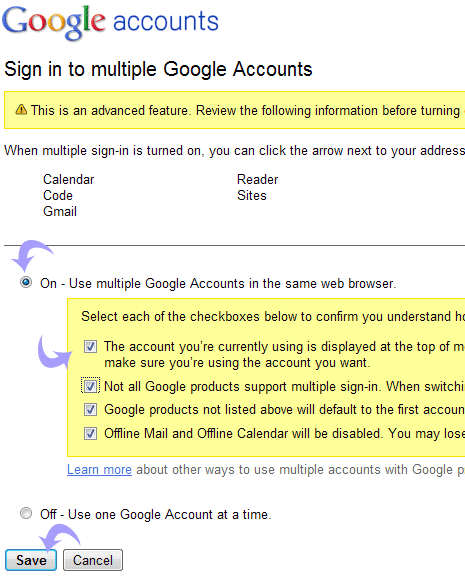The height and width of the screenshot is (577, 465).
Task: Click Reader in the product list
Action: (258, 179)
